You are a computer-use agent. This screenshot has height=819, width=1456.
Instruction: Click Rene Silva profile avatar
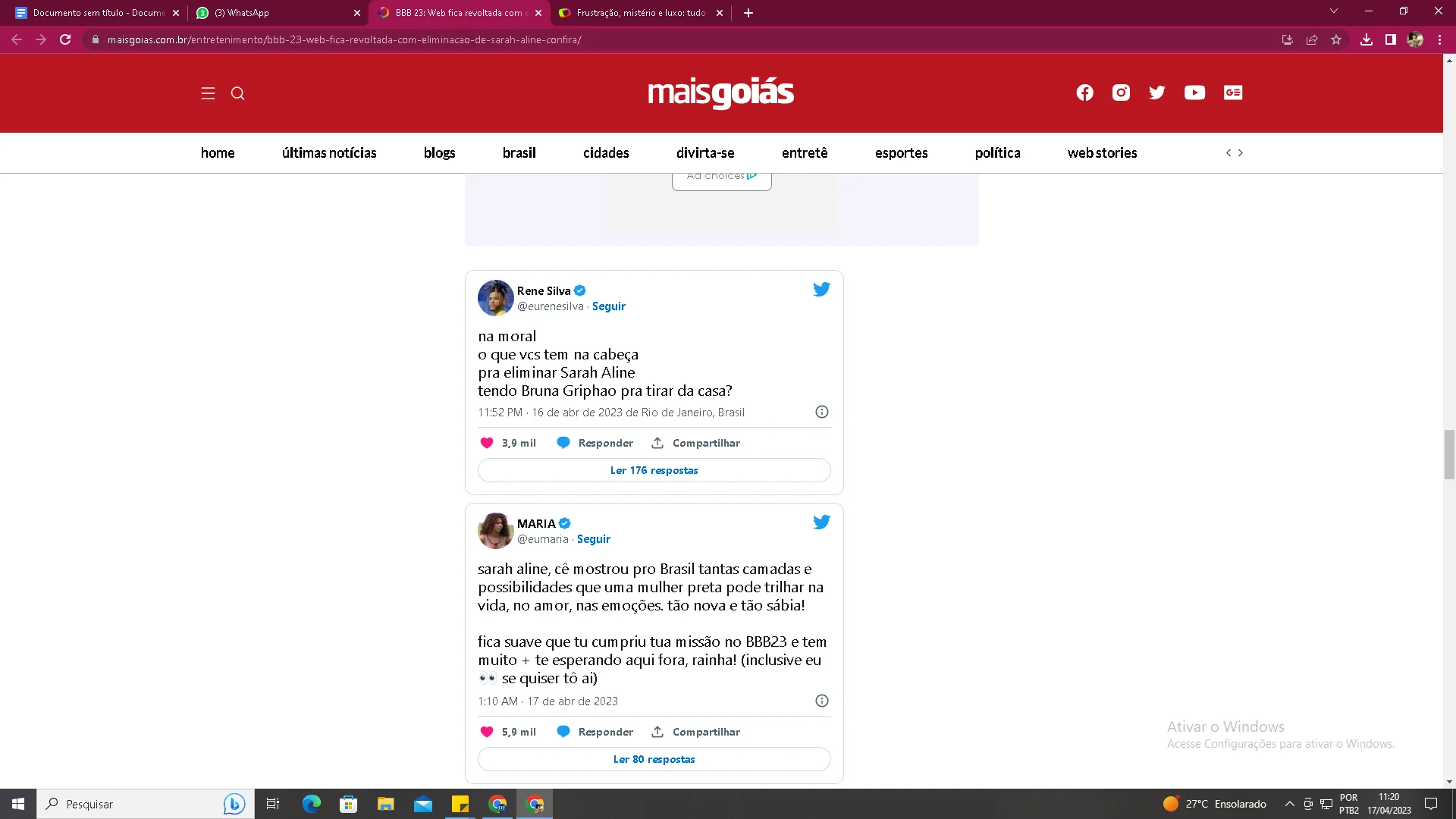[496, 298]
